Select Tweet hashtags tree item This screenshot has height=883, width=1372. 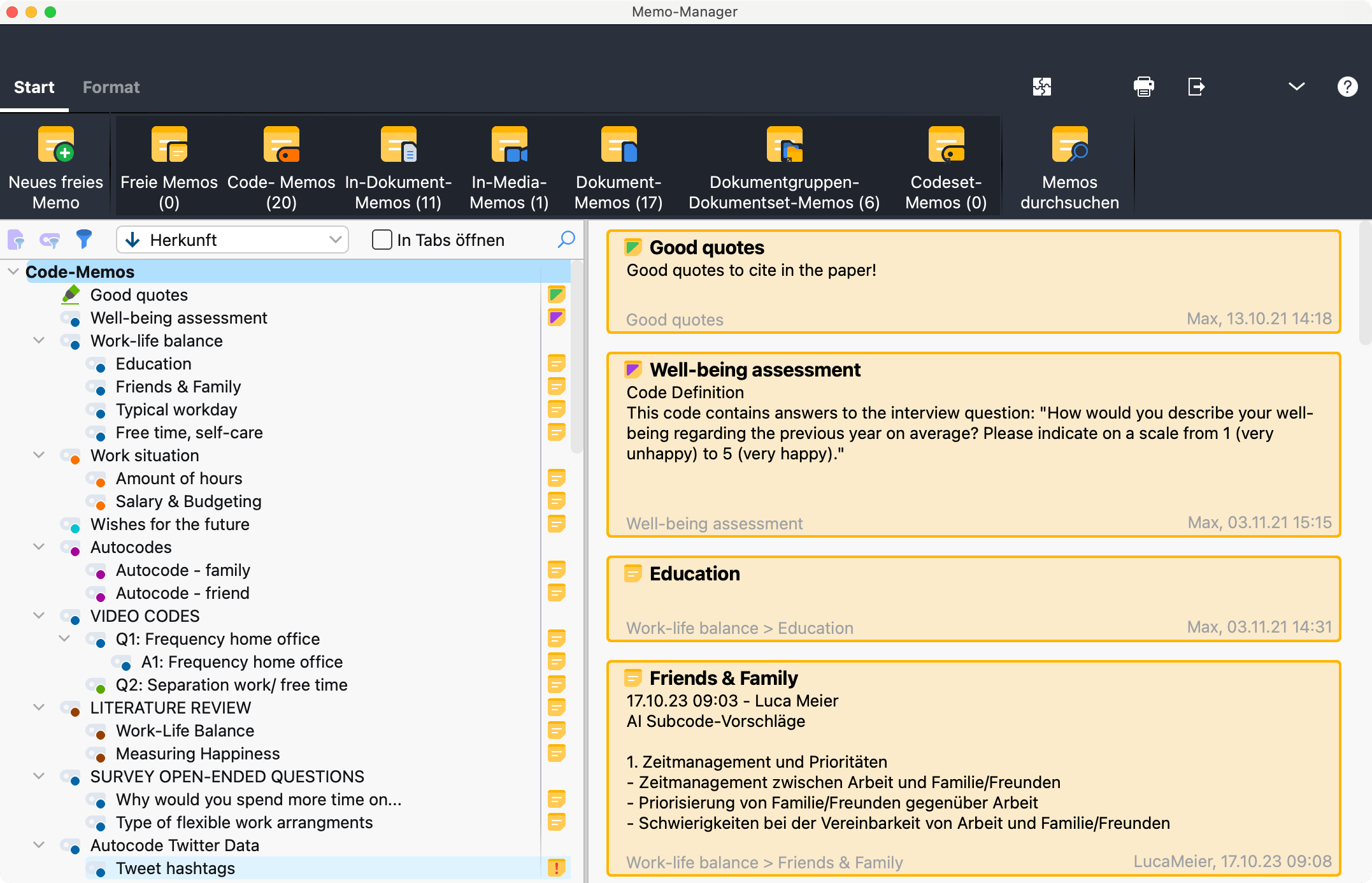tap(175, 868)
